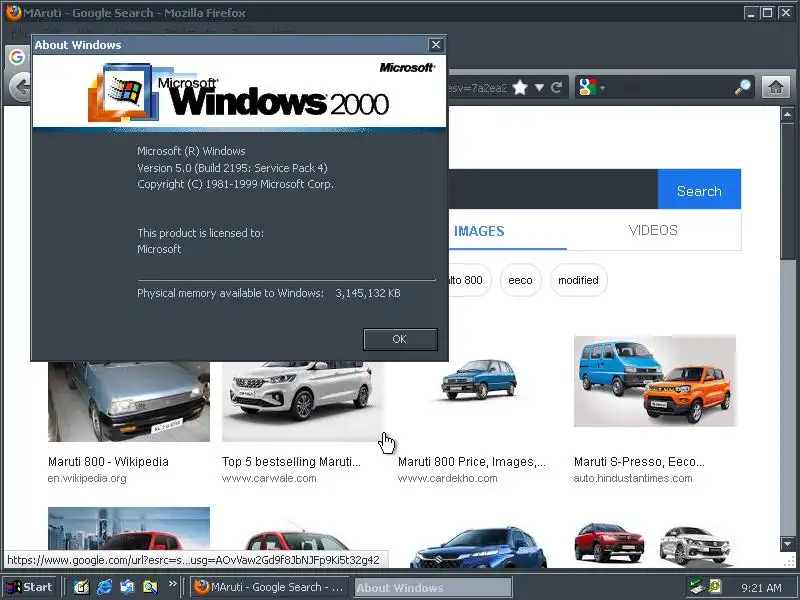Open the URL history dropdown arrow
800x600 pixels.
click(539, 88)
